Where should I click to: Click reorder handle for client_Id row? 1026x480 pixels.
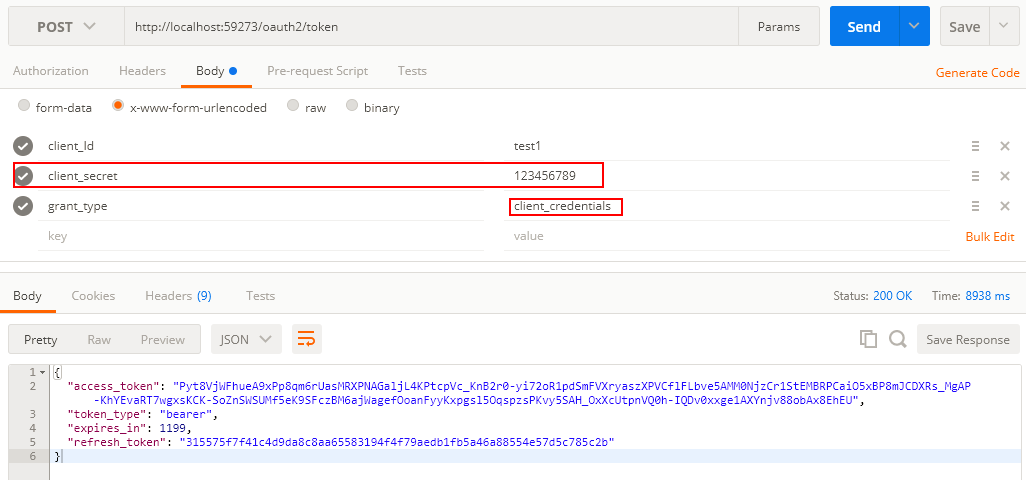pyautogui.click(x=975, y=146)
